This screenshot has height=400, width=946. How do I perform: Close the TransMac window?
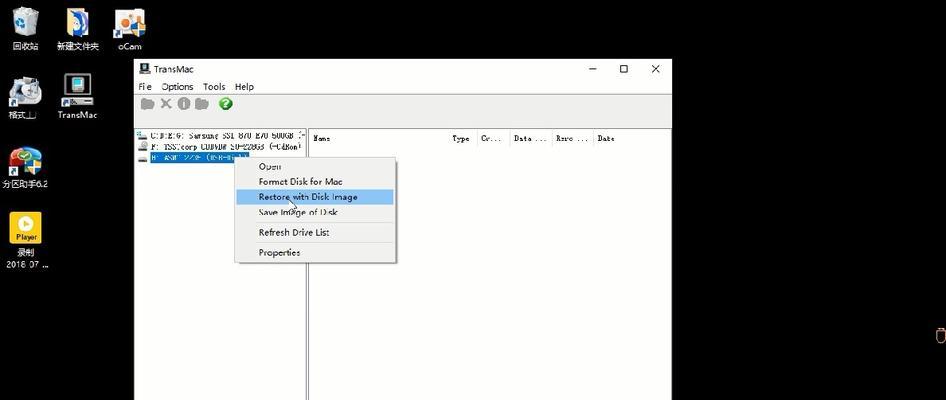pos(655,69)
